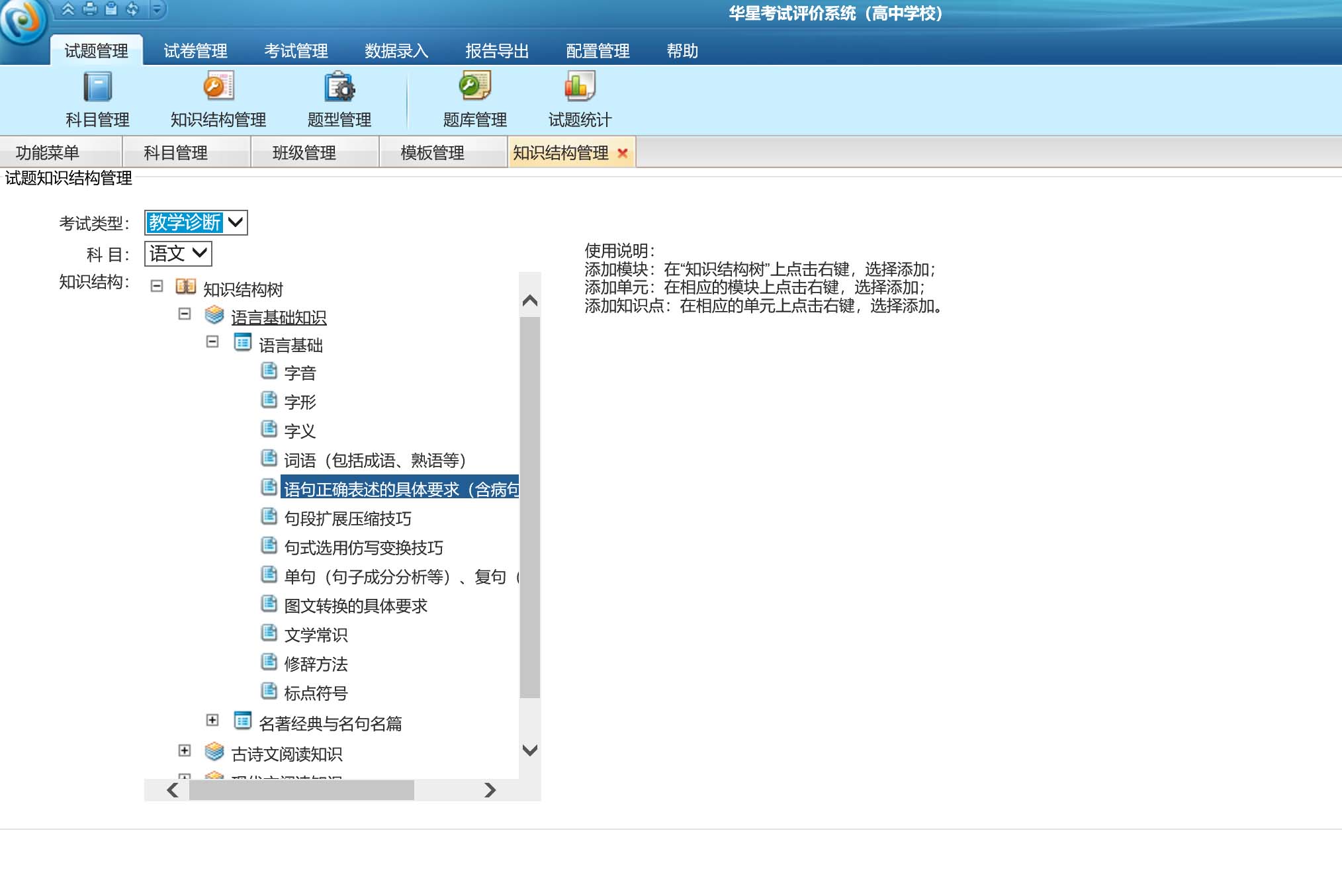
Task: Select the 知识结构树 root label
Action: point(243,289)
